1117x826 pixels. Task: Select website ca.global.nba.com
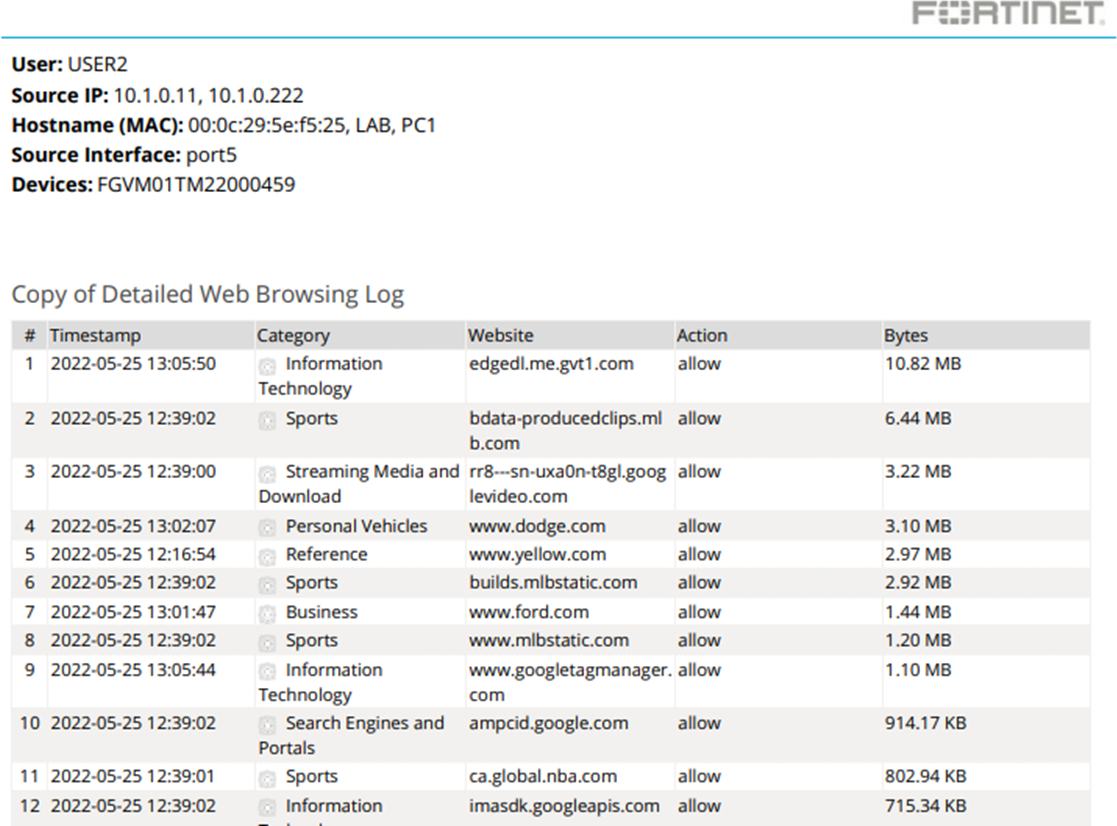click(543, 777)
